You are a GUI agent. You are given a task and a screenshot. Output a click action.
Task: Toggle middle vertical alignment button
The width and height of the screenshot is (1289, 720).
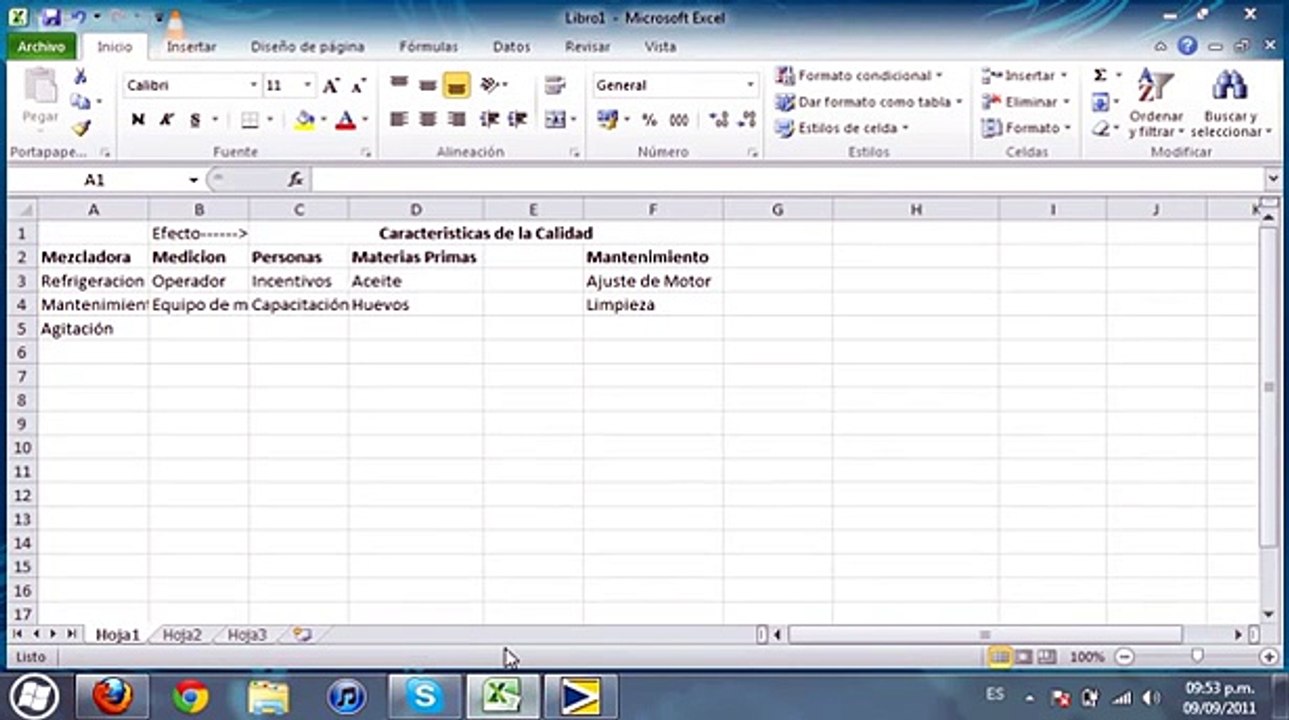point(428,85)
